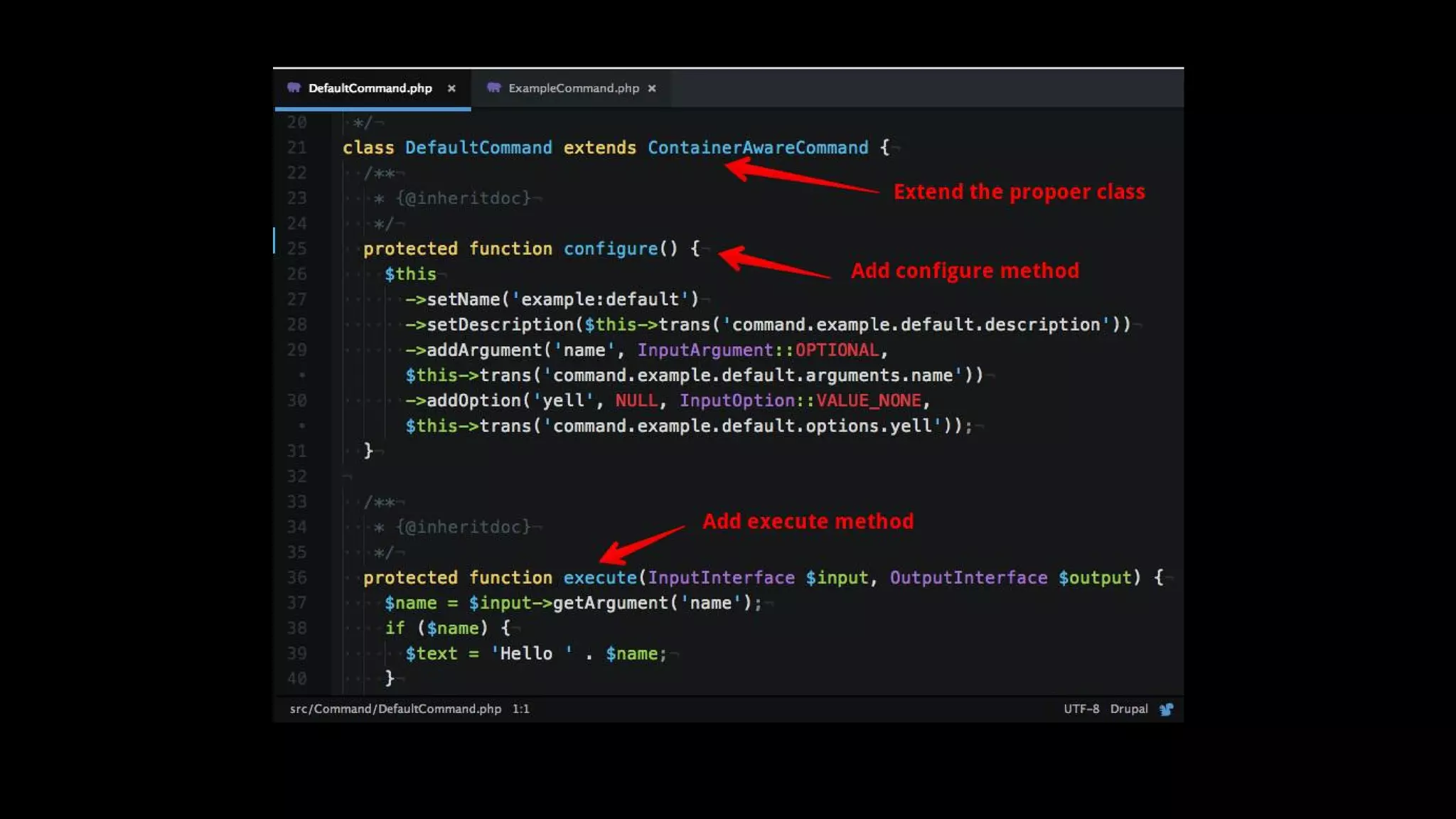Select the DefaultCommand.php tab

pos(370,88)
